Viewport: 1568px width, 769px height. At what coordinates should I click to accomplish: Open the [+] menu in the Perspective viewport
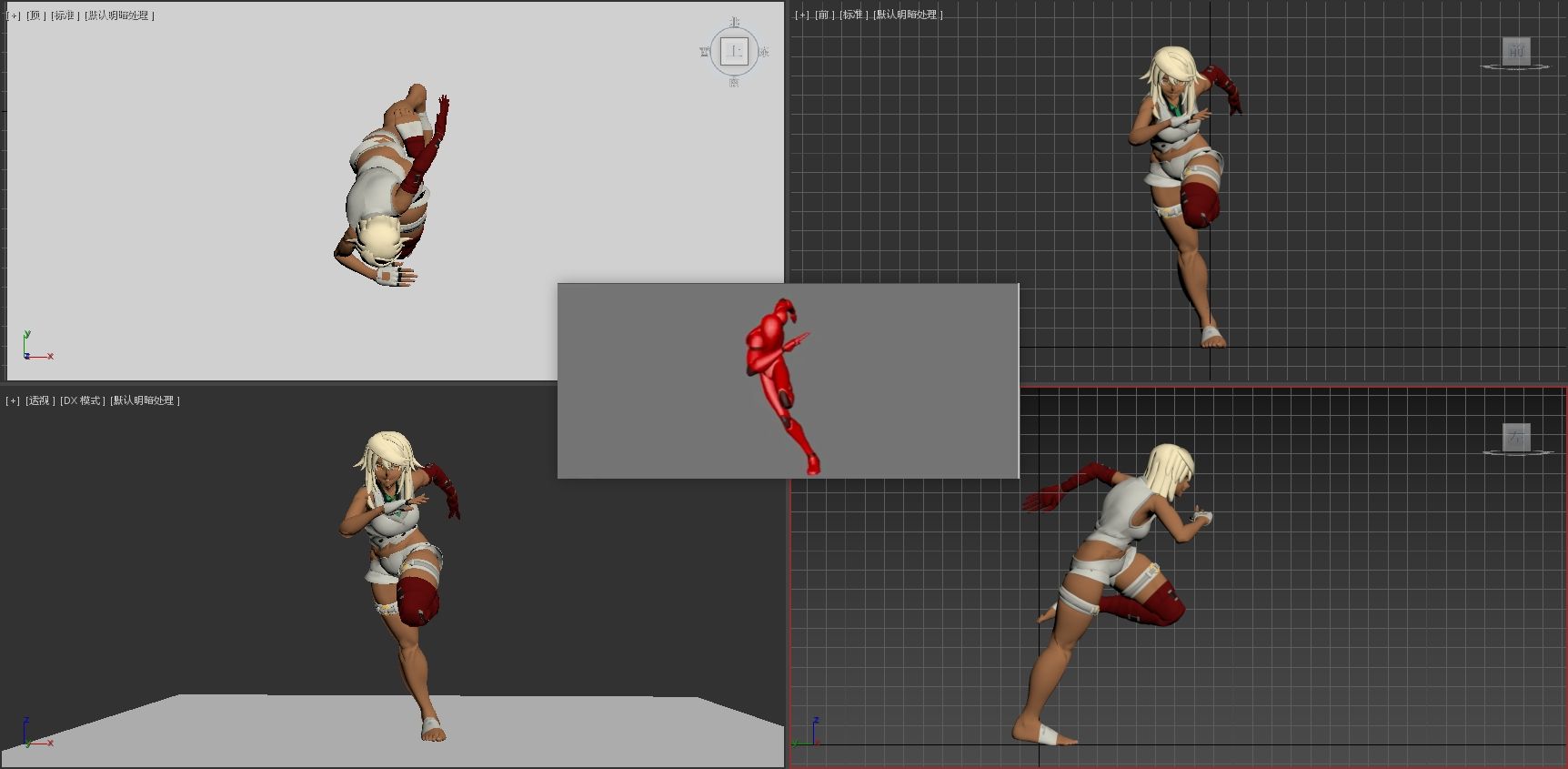click(x=13, y=400)
